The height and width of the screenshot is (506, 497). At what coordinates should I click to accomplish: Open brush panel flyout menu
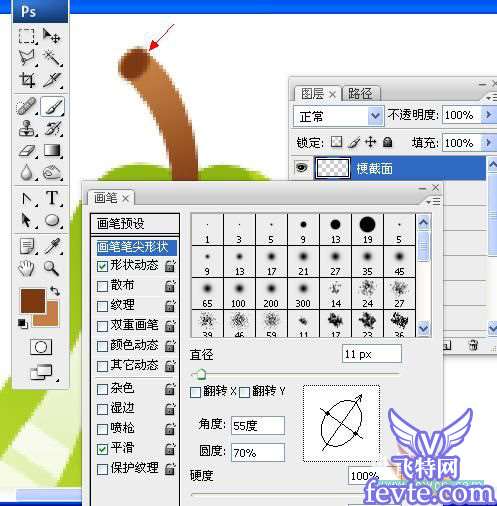pyautogui.click(x=434, y=201)
